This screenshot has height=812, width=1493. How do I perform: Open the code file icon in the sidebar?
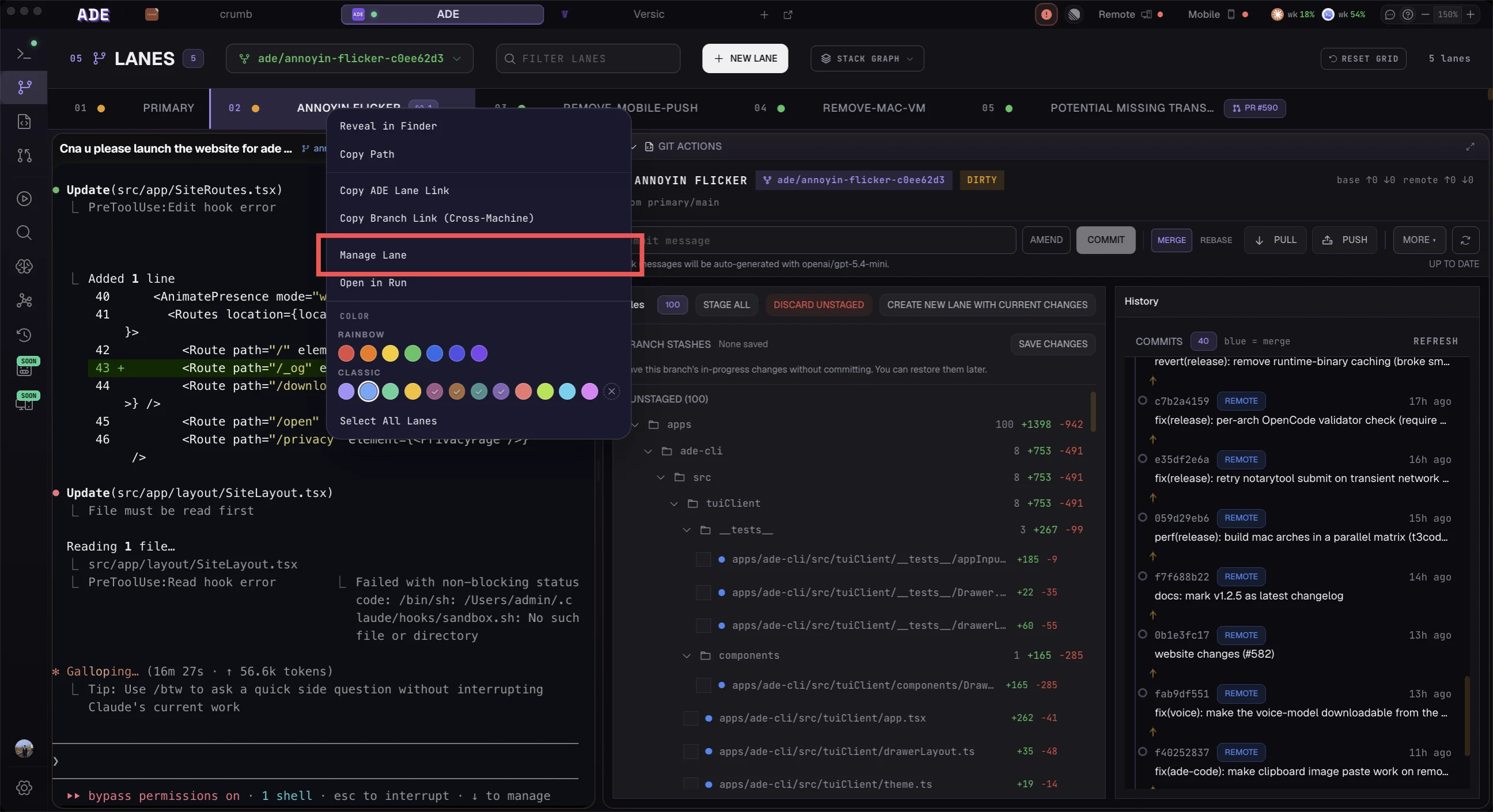pos(24,122)
